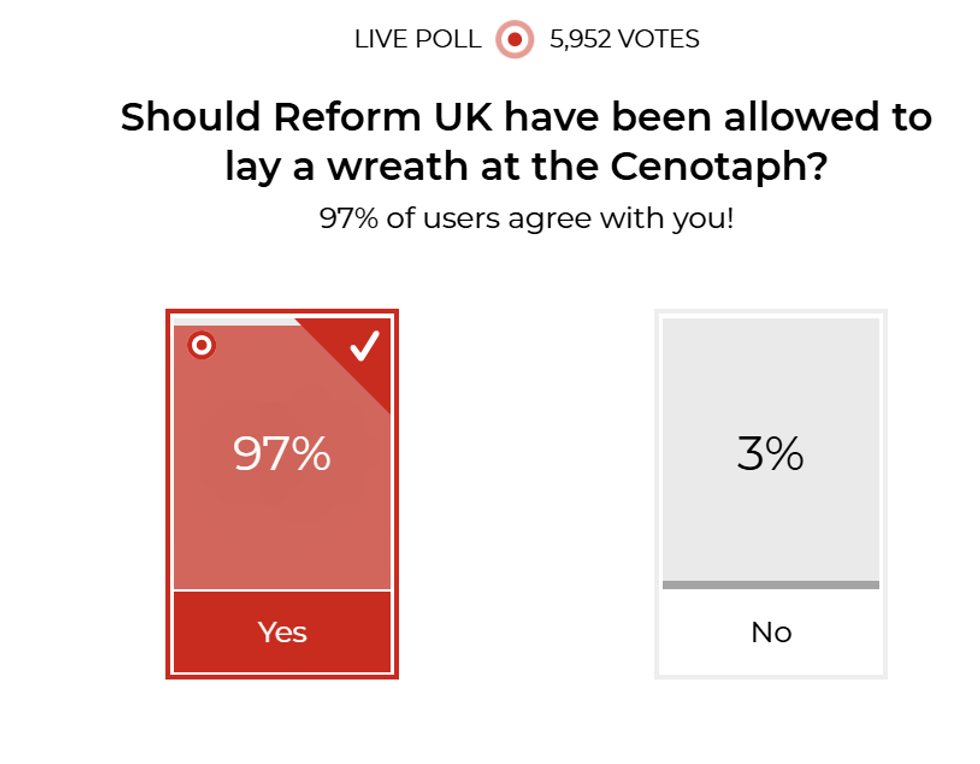Click the small target icon in Yes card
980x764 pixels.
202,346
